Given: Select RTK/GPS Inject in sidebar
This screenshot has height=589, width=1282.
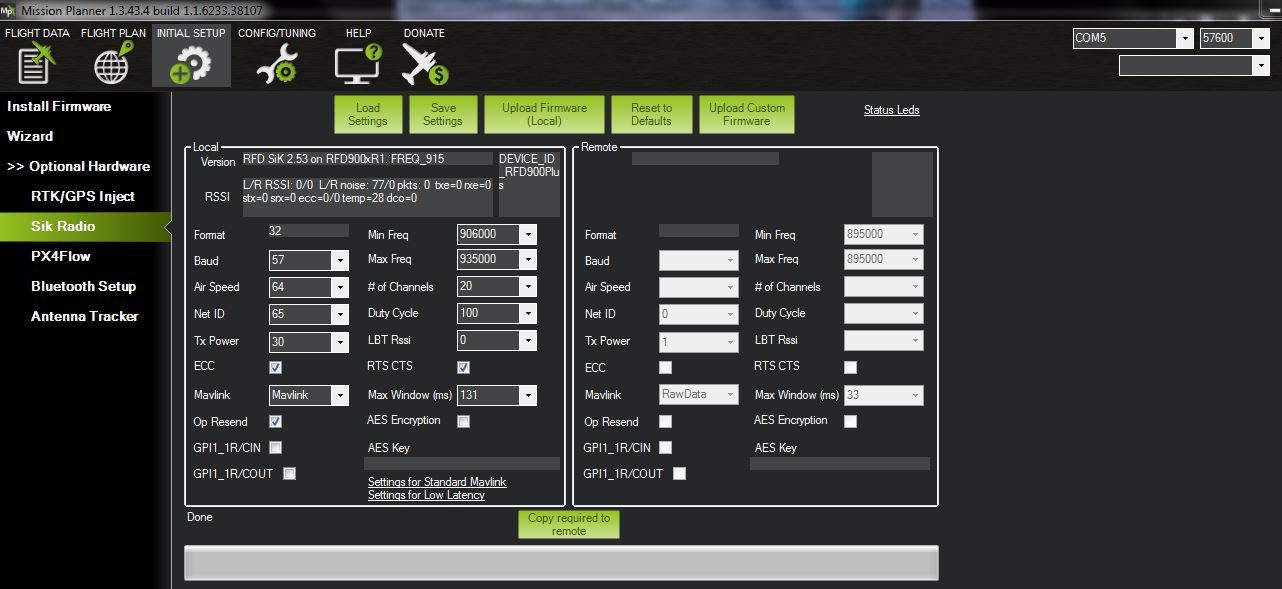Looking at the screenshot, I should 83,197.
